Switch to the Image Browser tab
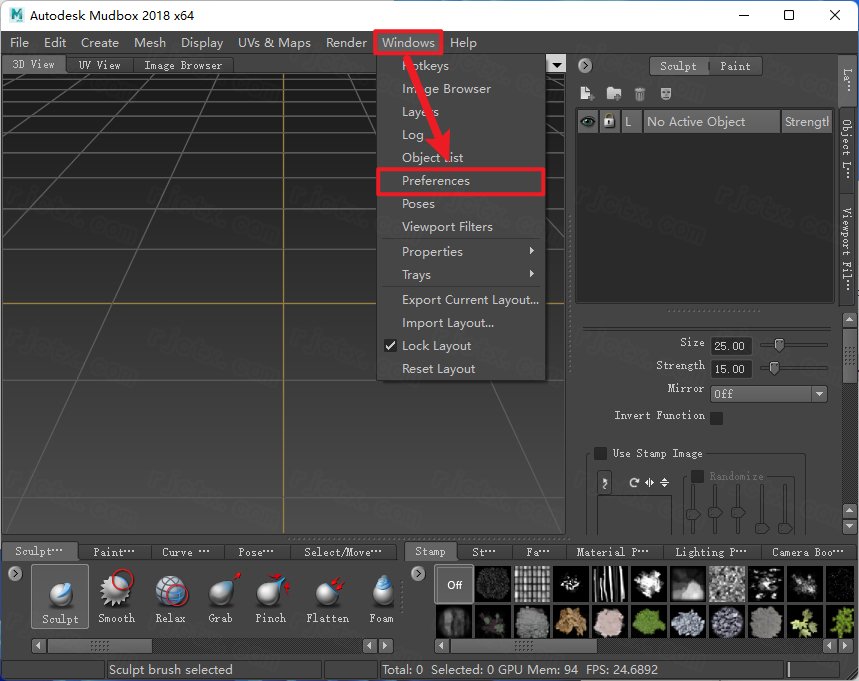Viewport: 859px width, 681px height. pos(183,65)
